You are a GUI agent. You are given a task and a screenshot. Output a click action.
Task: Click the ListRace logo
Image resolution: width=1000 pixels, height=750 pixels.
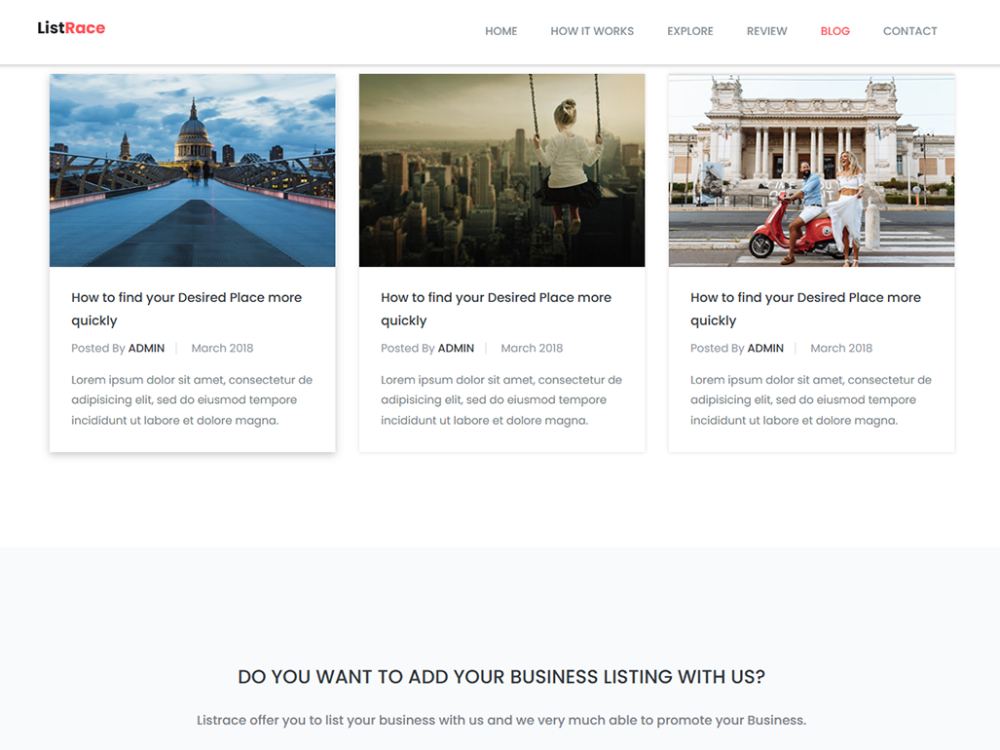(72, 27)
